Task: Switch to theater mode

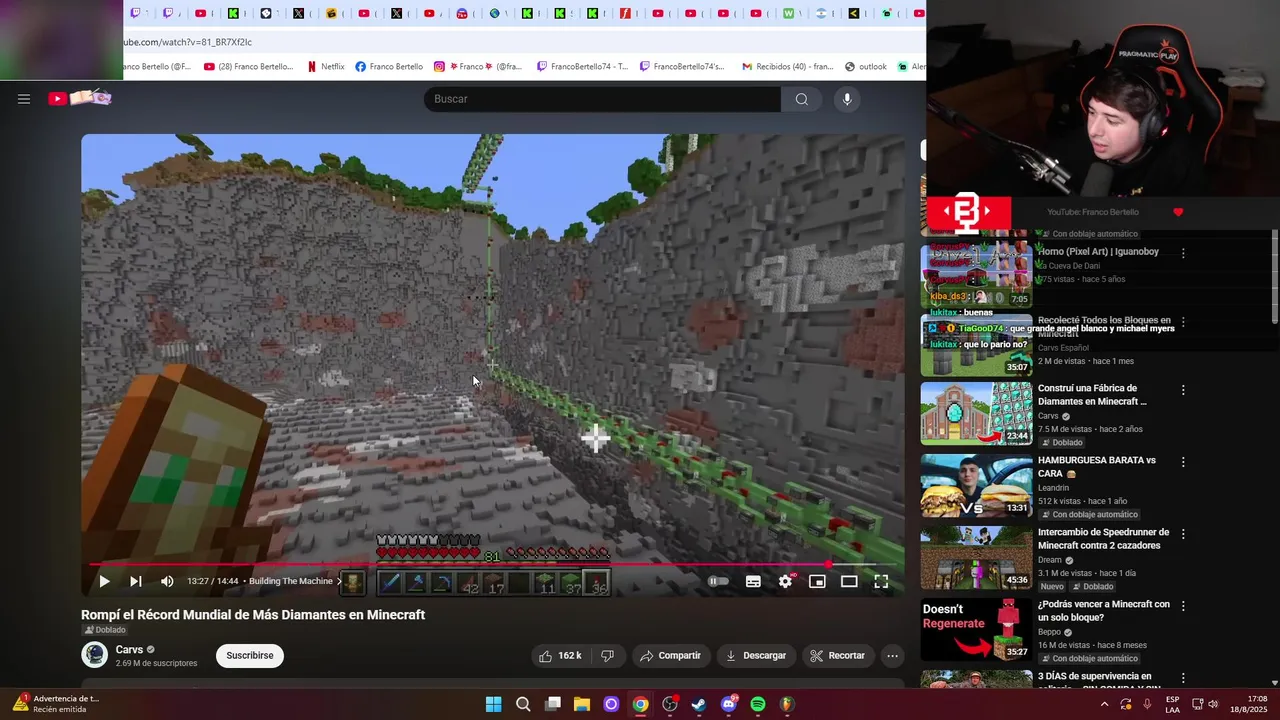Action: click(849, 581)
